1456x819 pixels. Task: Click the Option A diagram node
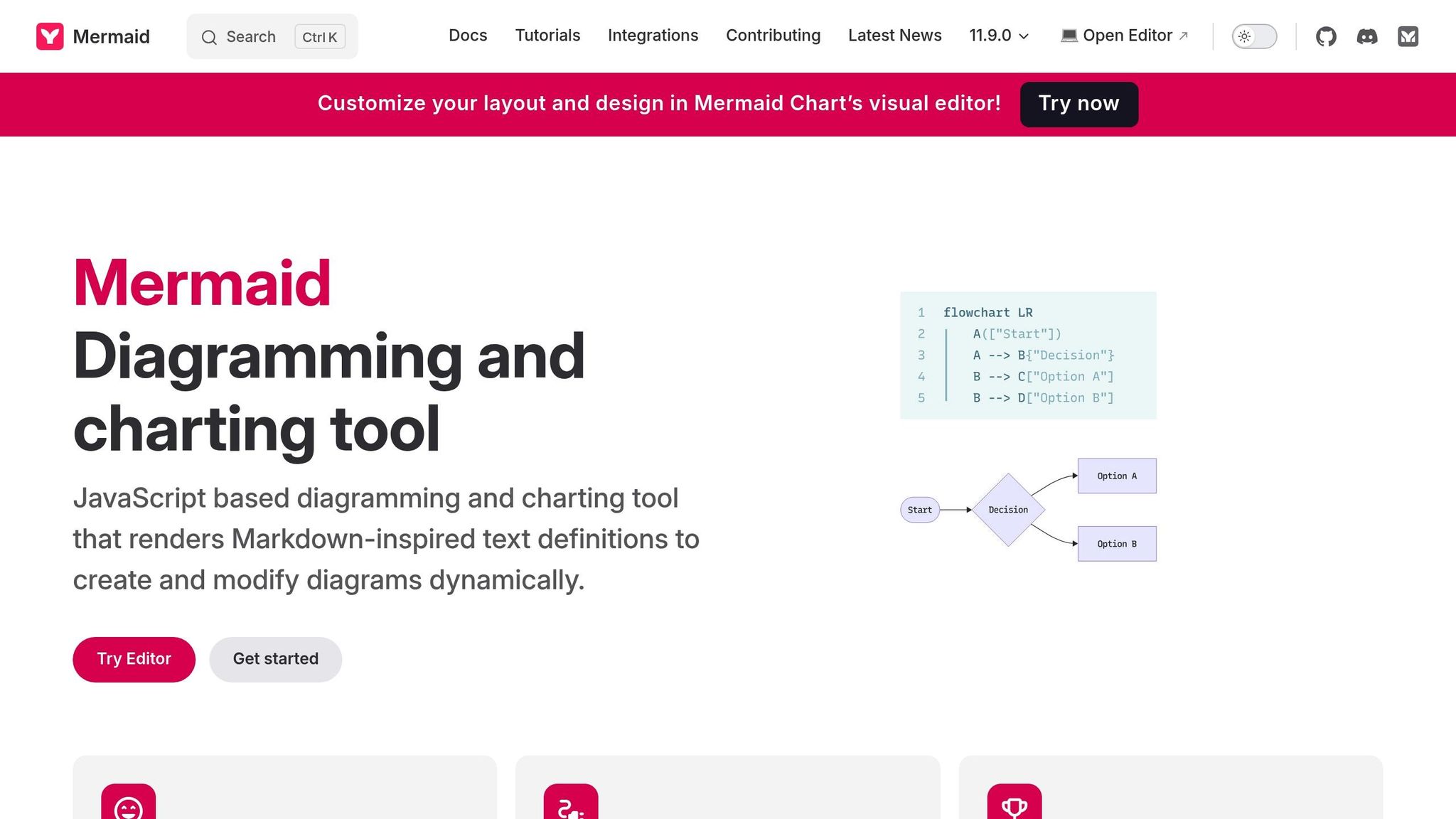point(1117,476)
